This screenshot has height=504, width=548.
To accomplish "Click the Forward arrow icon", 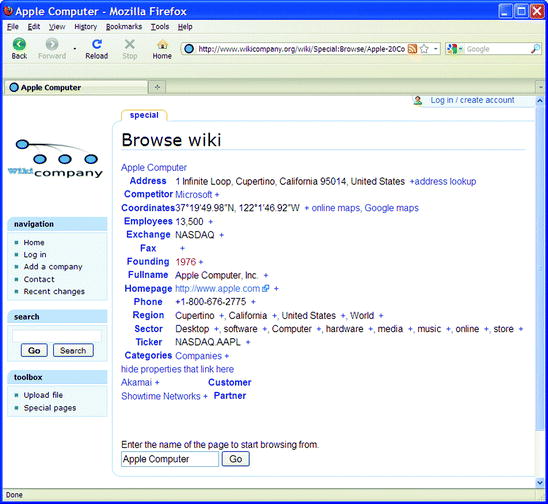I will [52, 44].
